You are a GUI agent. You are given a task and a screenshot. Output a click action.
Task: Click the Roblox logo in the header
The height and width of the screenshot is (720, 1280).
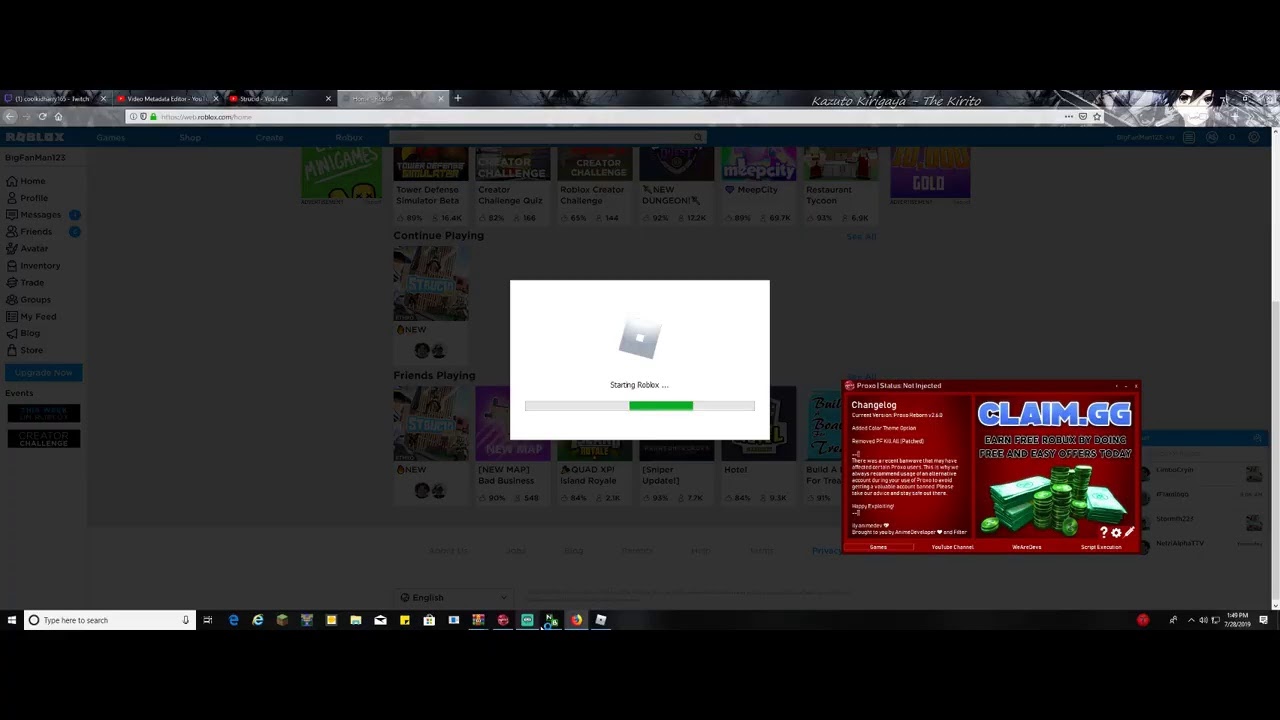pyautogui.click(x=34, y=137)
